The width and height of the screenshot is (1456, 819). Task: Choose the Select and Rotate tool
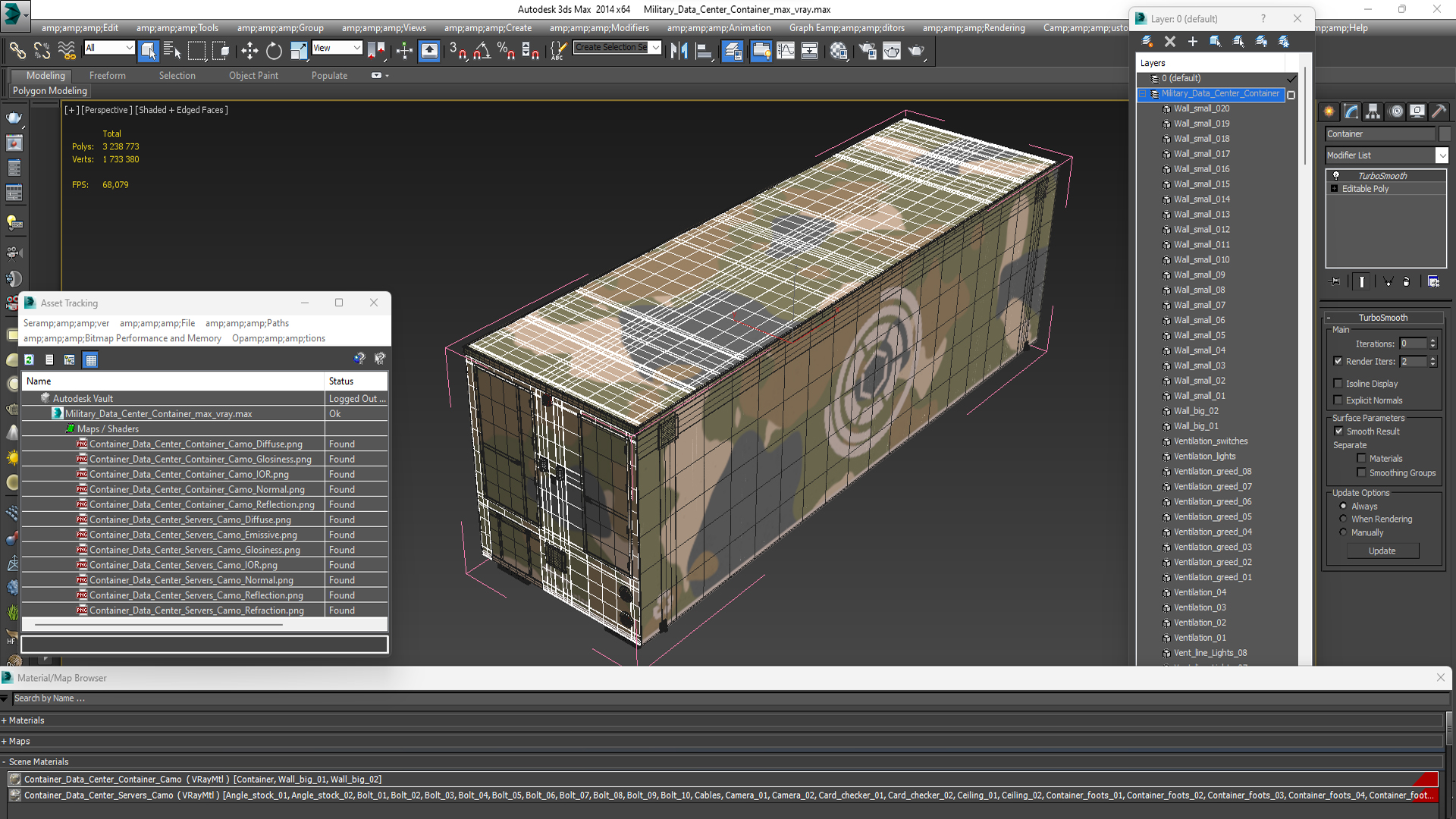pos(274,51)
